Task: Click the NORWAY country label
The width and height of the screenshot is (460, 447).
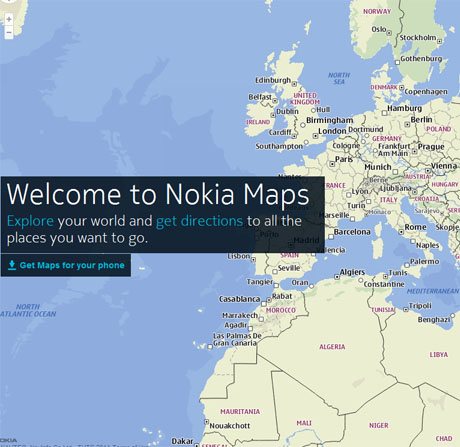Action: click(x=377, y=11)
